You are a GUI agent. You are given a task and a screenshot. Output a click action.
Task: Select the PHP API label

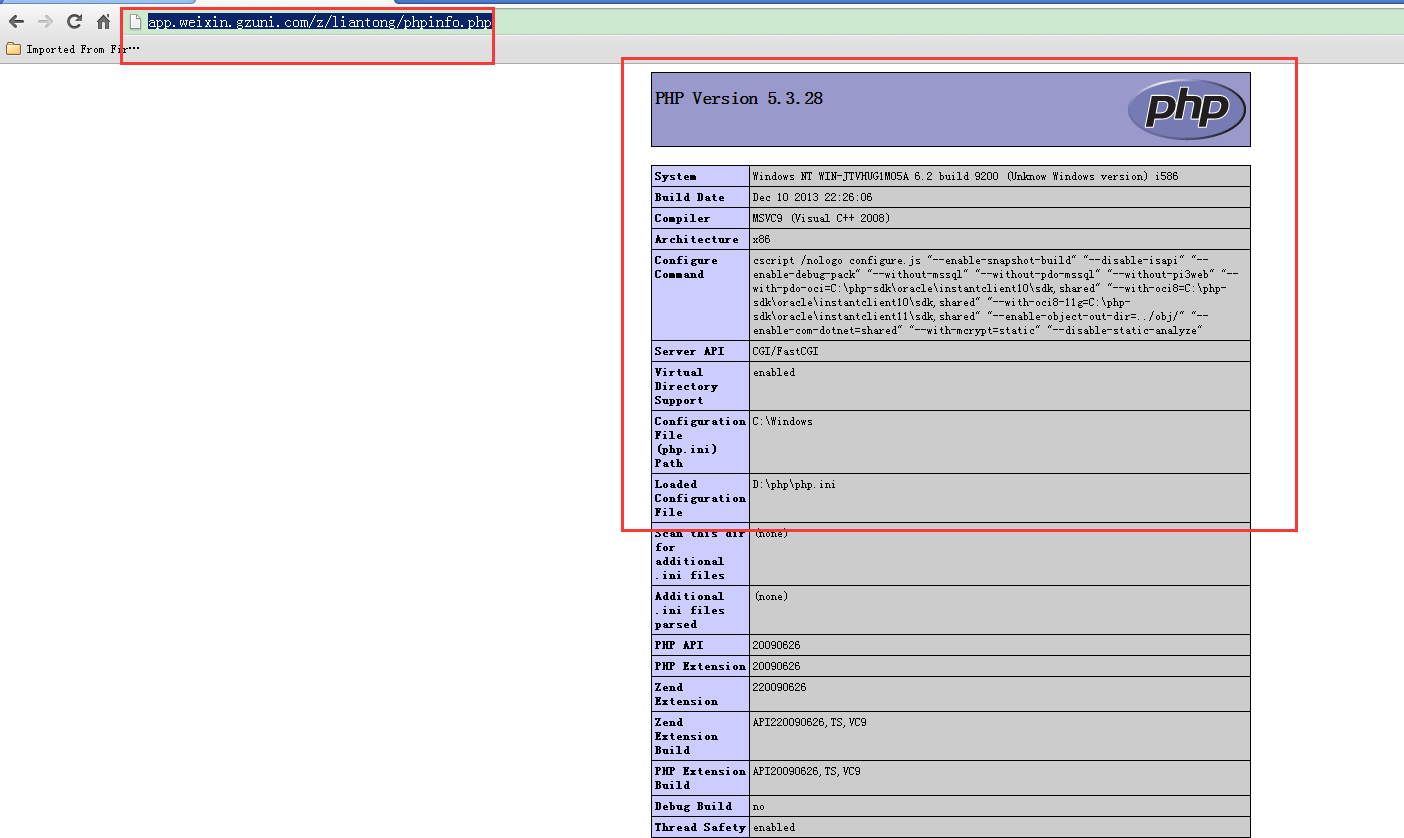point(678,645)
